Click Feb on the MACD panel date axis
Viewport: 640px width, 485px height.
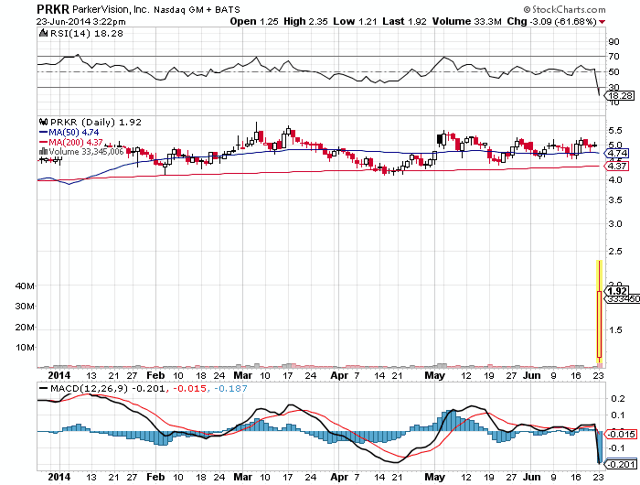(x=156, y=477)
